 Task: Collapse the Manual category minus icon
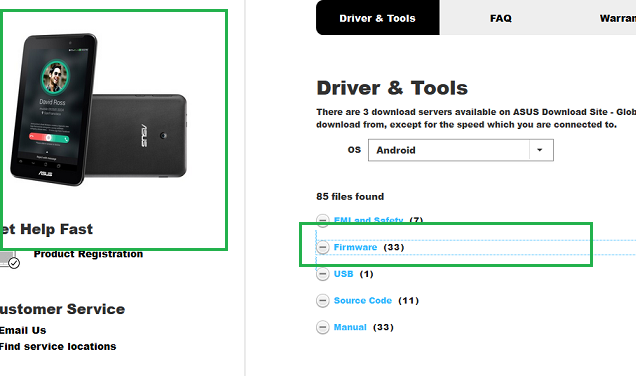(322, 327)
